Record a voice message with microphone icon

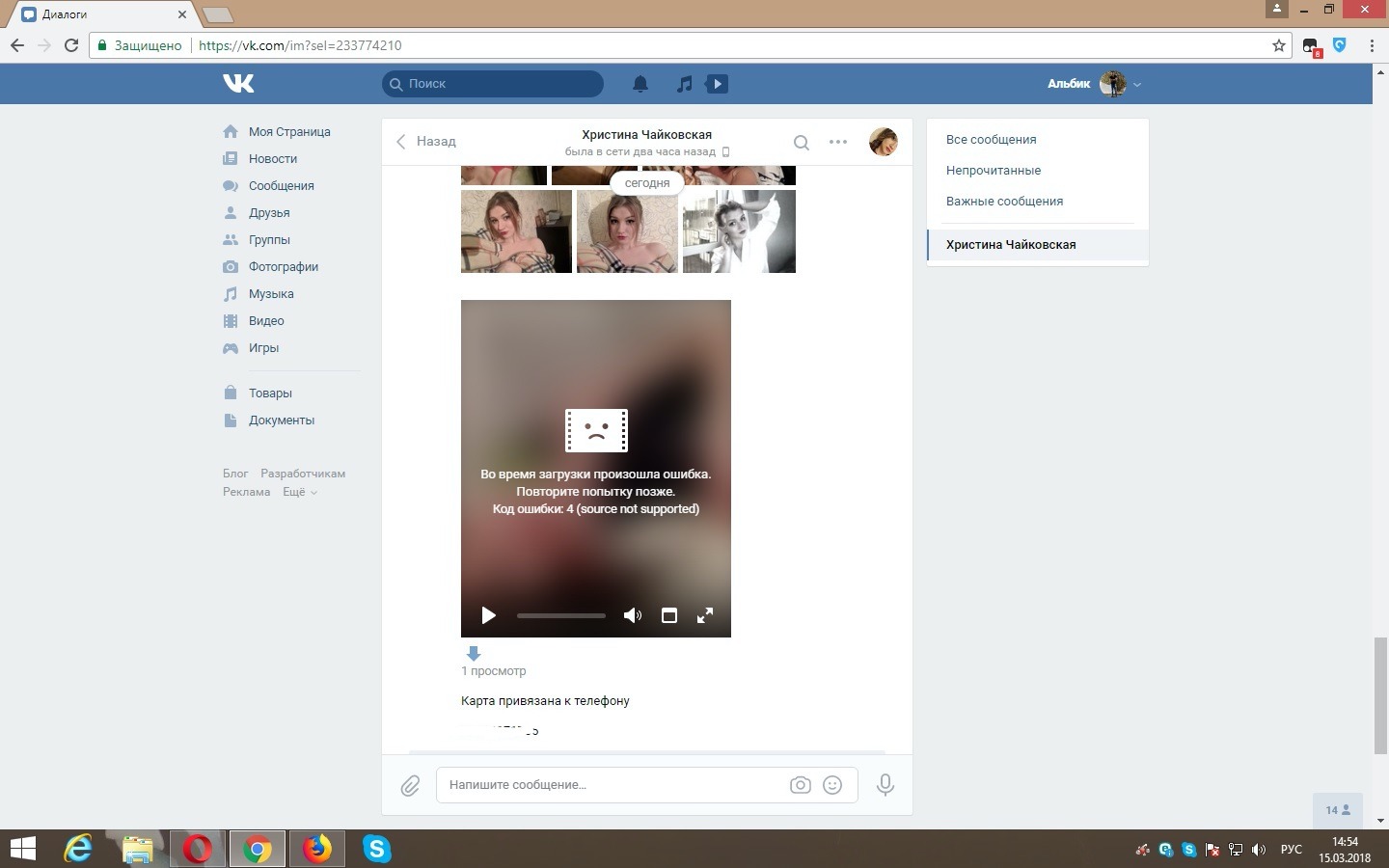pyautogui.click(x=885, y=785)
